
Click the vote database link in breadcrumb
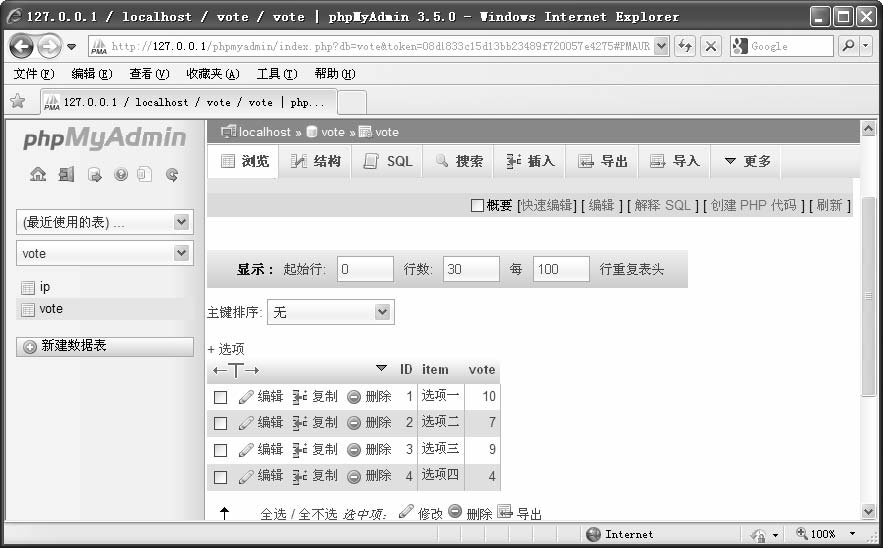click(x=332, y=132)
